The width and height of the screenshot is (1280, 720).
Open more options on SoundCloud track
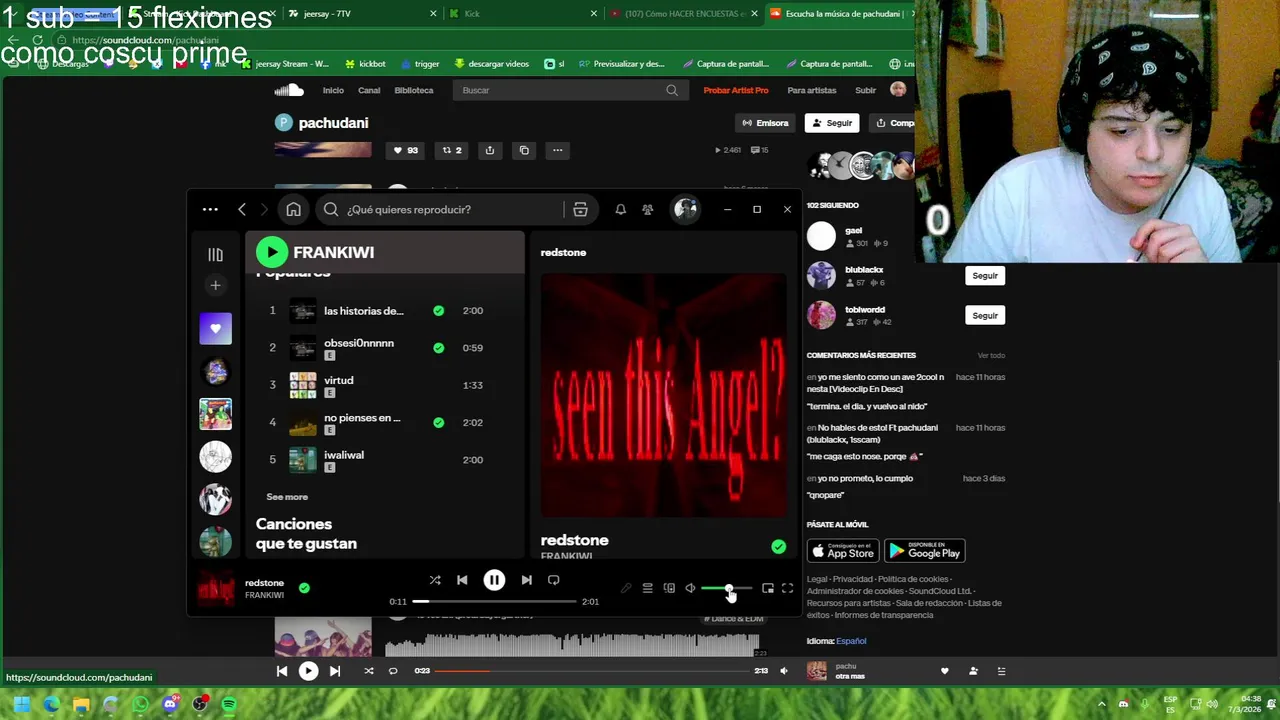click(558, 150)
